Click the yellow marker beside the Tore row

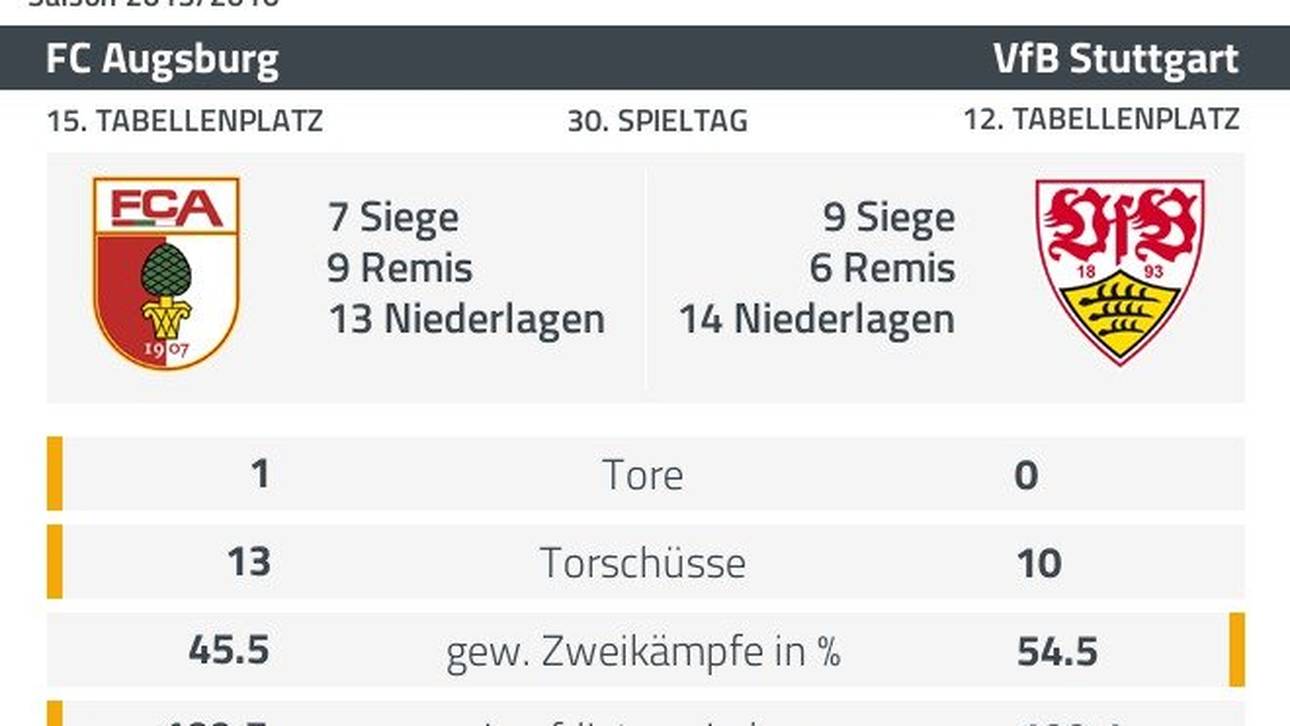pyautogui.click(x=55, y=474)
